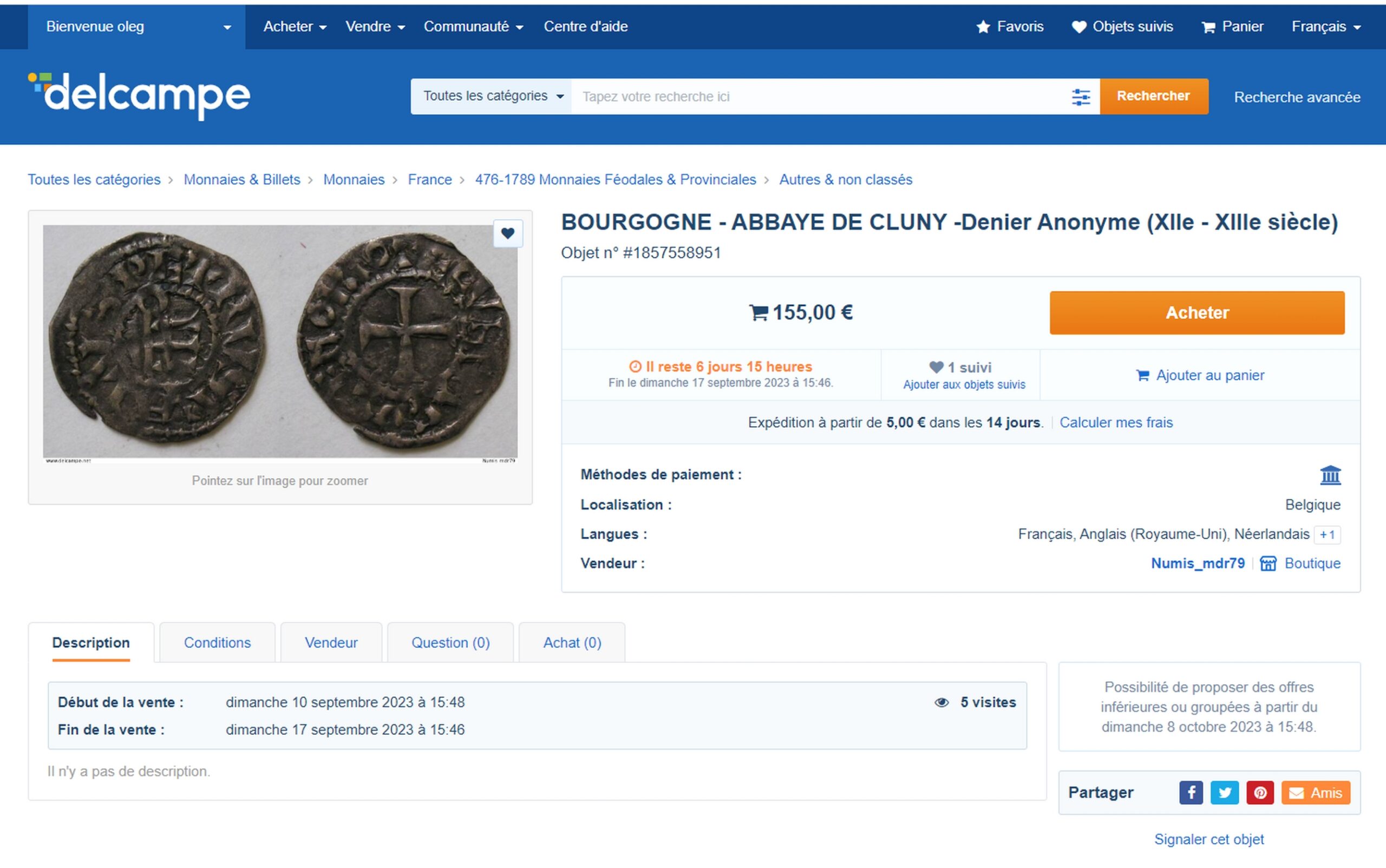
Task: Share on Twitter
Action: tap(1225, 793)
